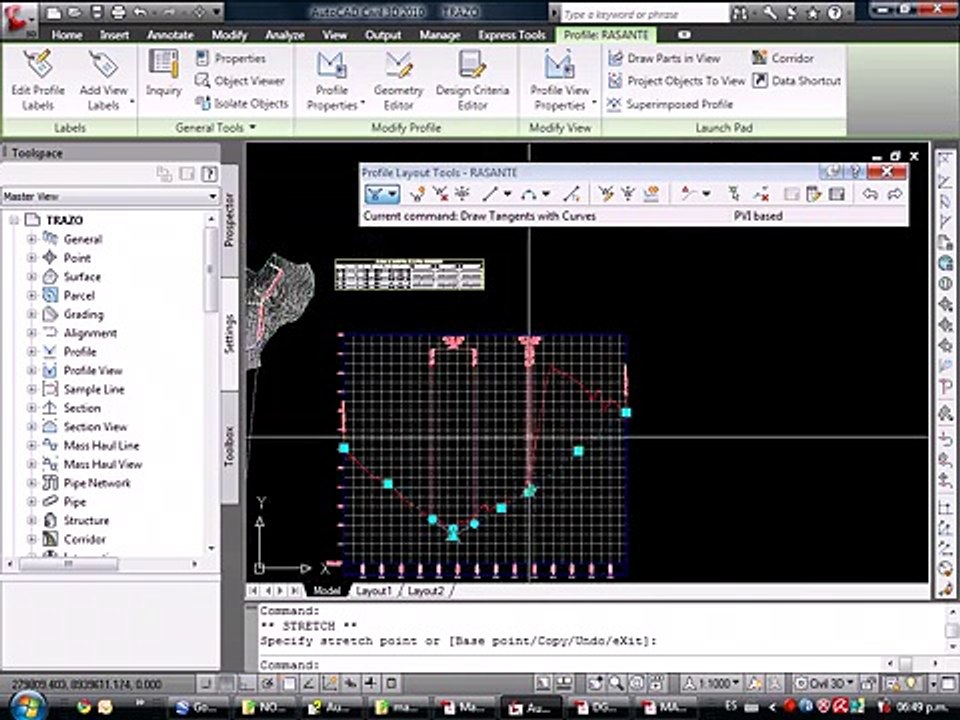960x720 pixels.
Task: Click Draw Parts in View
Action: pos(664,58)
